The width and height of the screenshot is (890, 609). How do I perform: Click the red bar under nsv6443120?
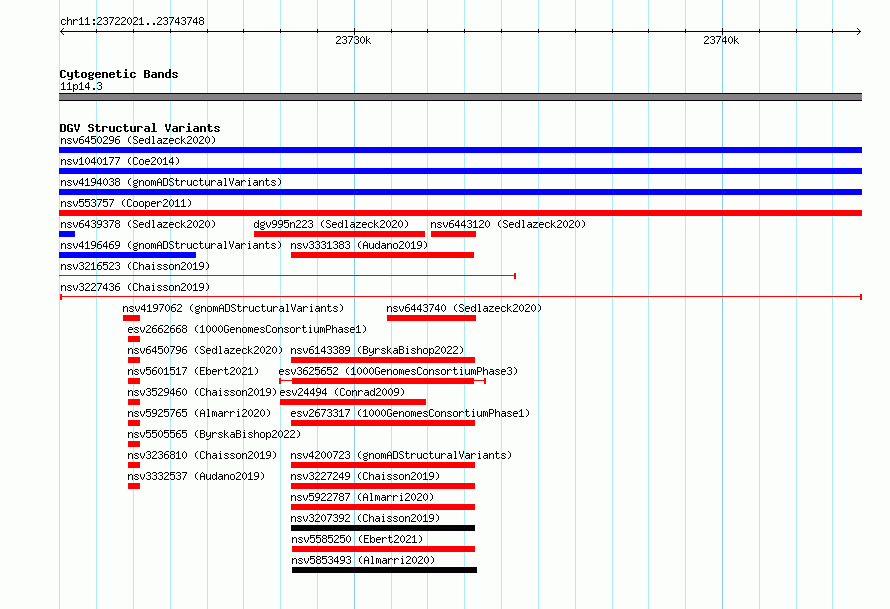point(454,234)
